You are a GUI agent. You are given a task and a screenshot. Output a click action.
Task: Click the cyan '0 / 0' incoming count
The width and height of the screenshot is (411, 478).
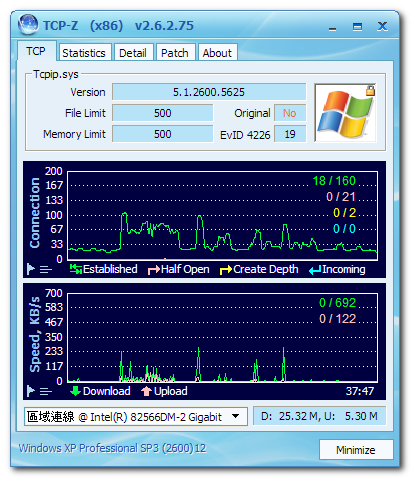point(344,228)
